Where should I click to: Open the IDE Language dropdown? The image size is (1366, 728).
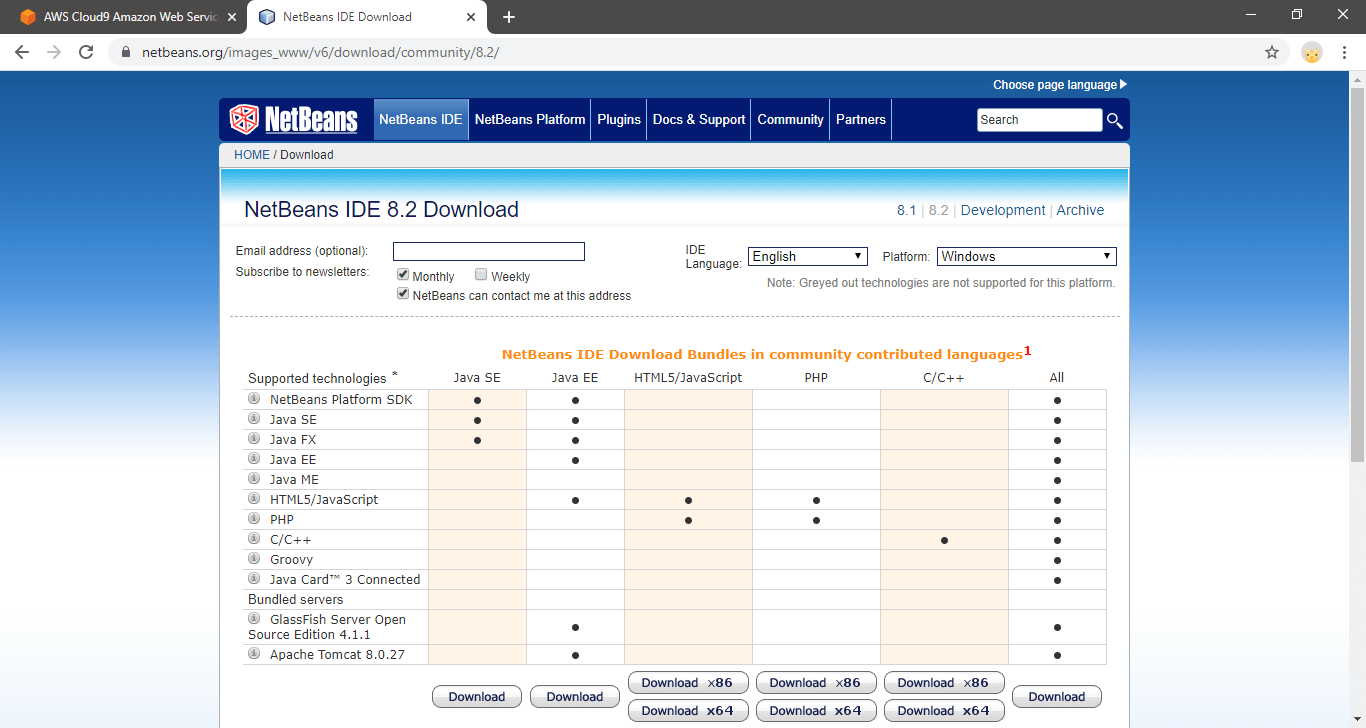[807, 256]
